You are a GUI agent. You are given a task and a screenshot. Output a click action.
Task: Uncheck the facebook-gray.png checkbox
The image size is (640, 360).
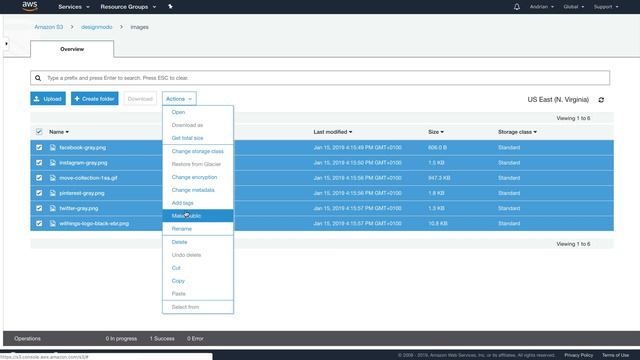coord(39,147)
